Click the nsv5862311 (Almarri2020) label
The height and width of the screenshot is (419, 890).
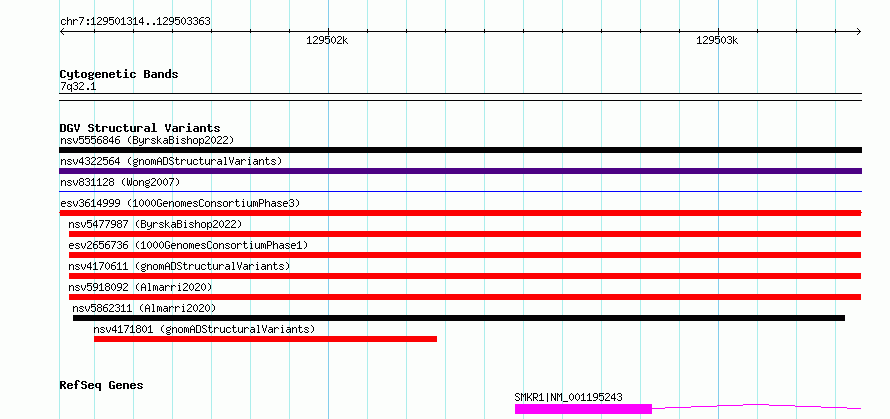[x=144, y=308]
